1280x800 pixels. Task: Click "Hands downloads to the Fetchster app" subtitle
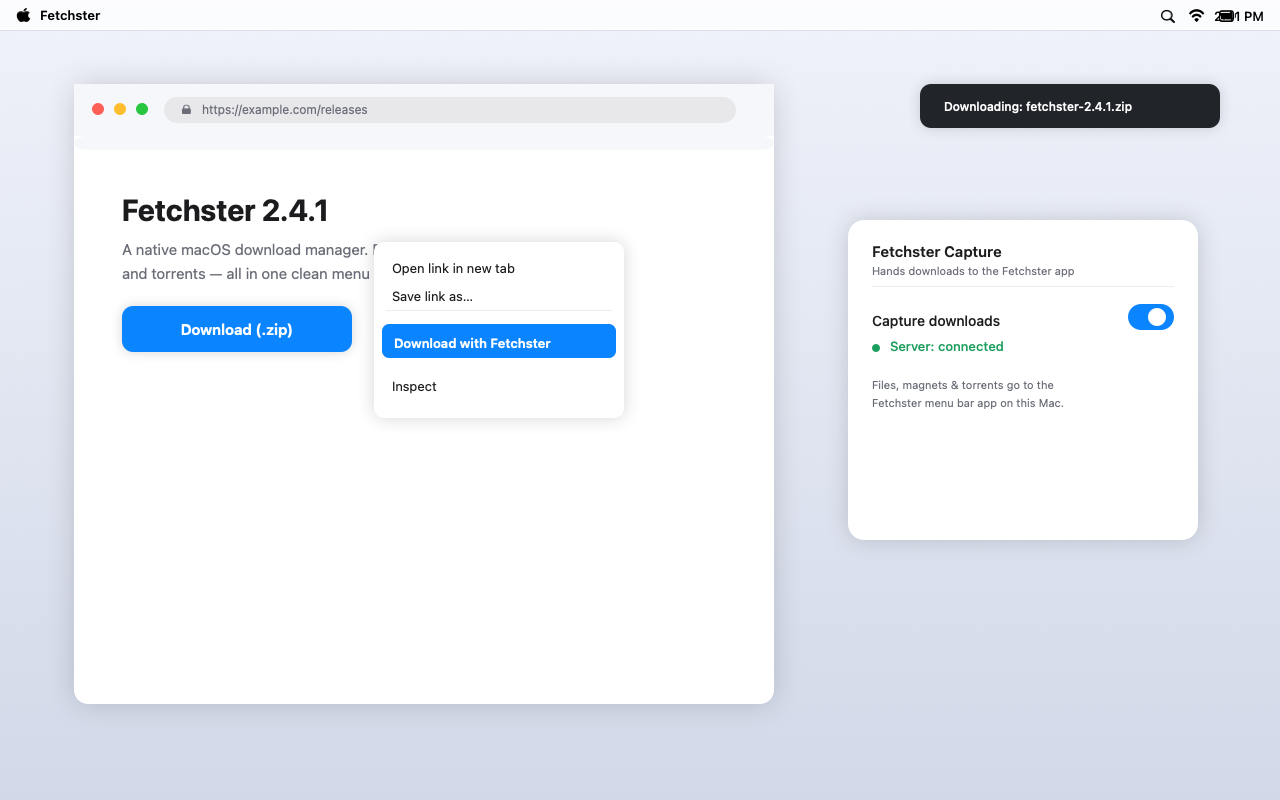coord(973,271)
